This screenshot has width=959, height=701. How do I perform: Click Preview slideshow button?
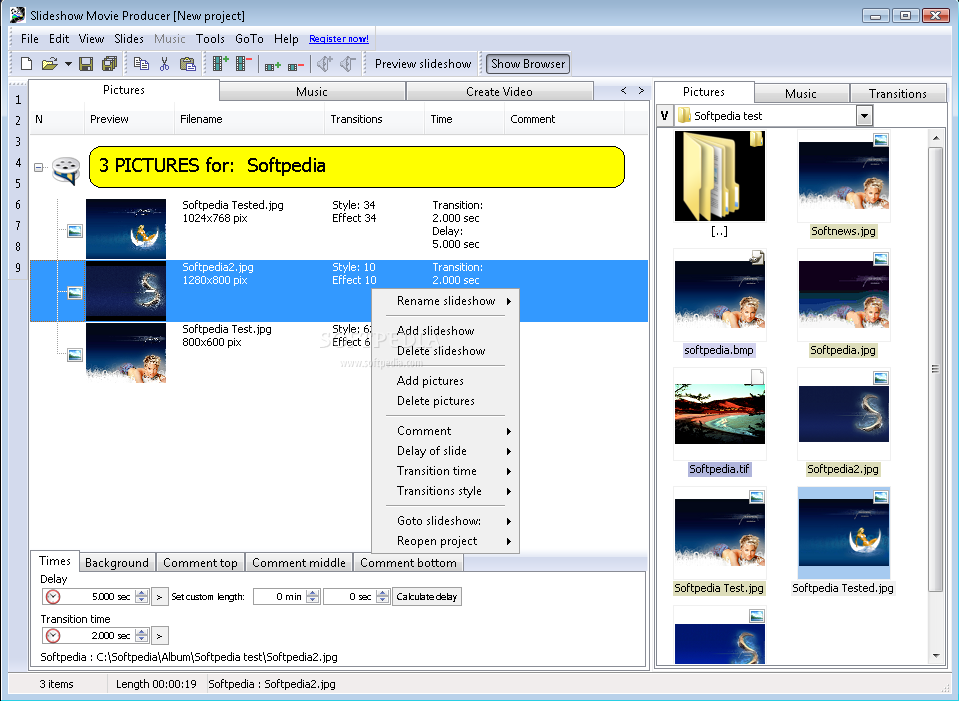coord(423,64)
